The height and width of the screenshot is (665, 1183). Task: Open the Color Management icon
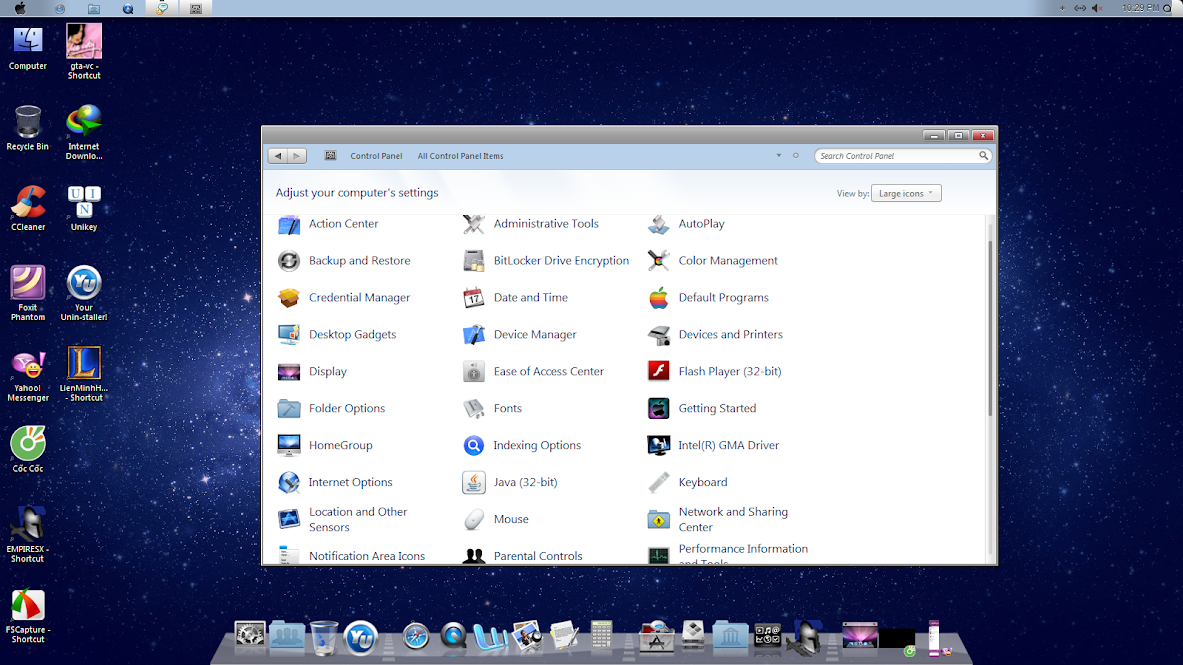pyautogui.click(x=659, y=261)
